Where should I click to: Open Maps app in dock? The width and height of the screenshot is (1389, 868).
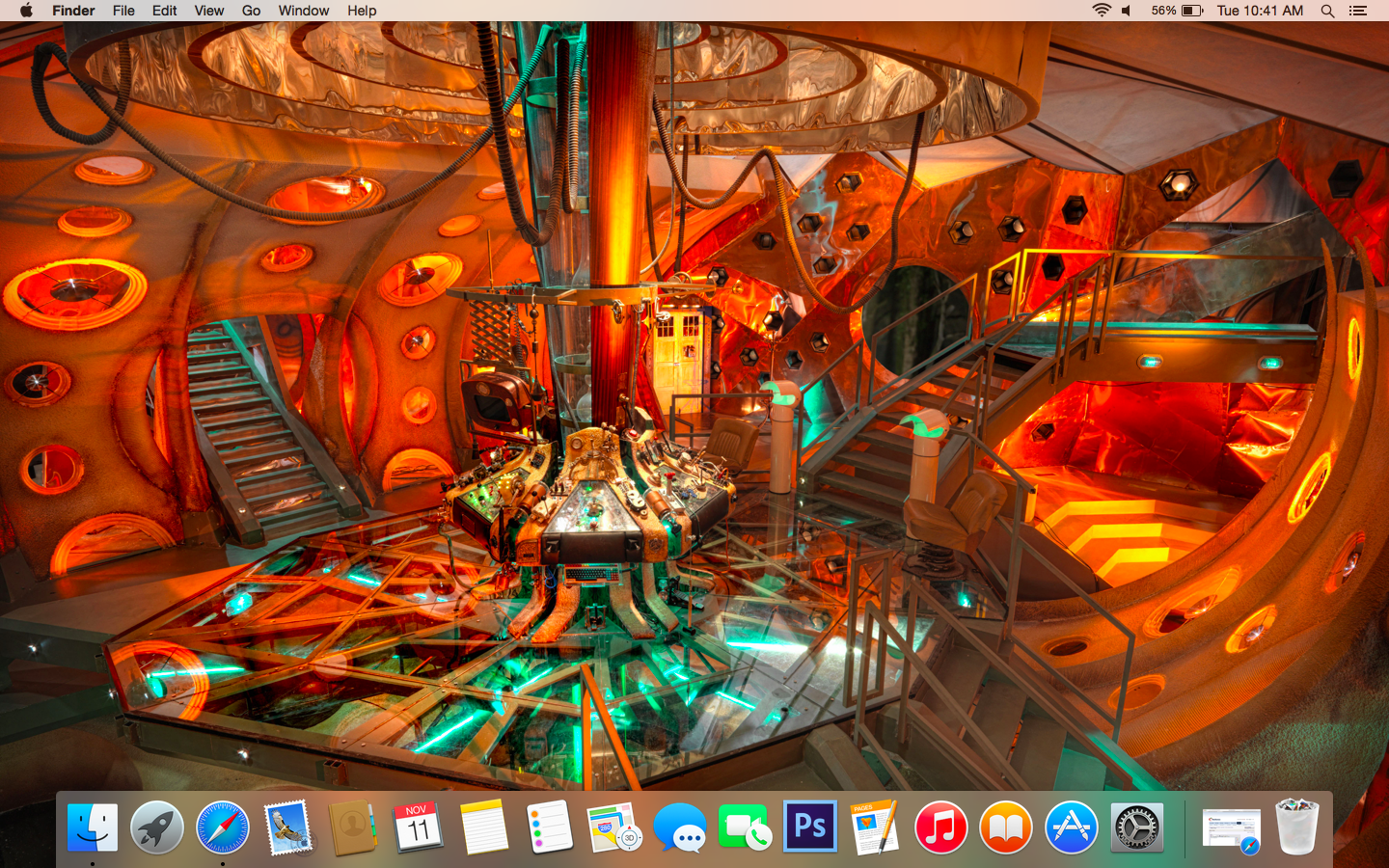[x=614, y=827]
